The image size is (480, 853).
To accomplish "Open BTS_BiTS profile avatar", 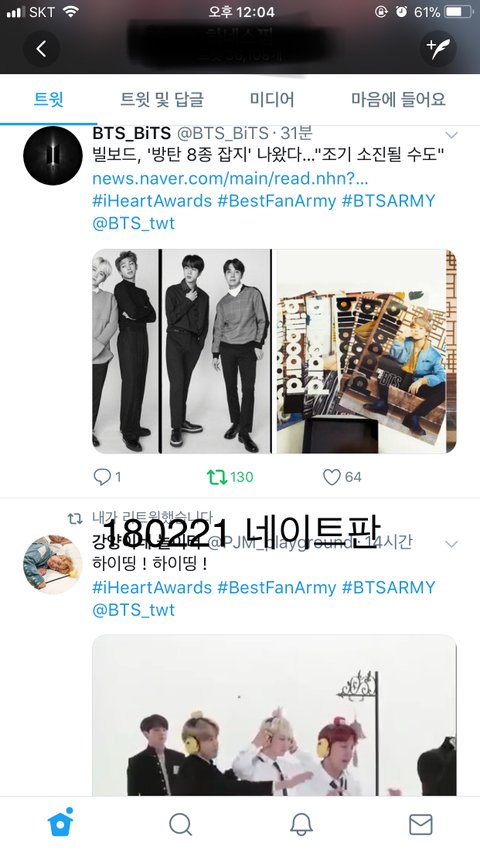I will (x=53, y=156).
